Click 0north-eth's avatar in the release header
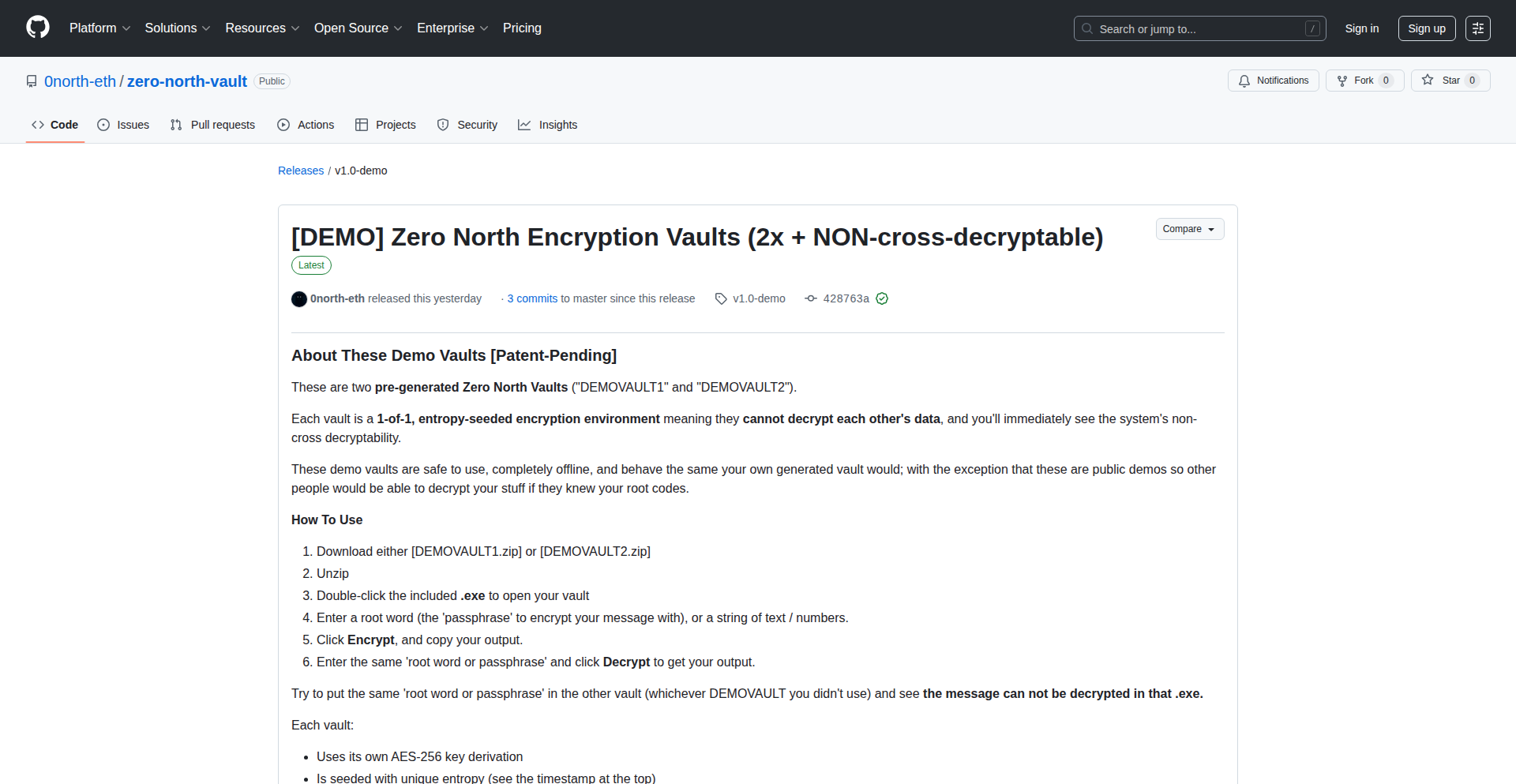This screenshot has width=1516, height=784. (298, 298)
